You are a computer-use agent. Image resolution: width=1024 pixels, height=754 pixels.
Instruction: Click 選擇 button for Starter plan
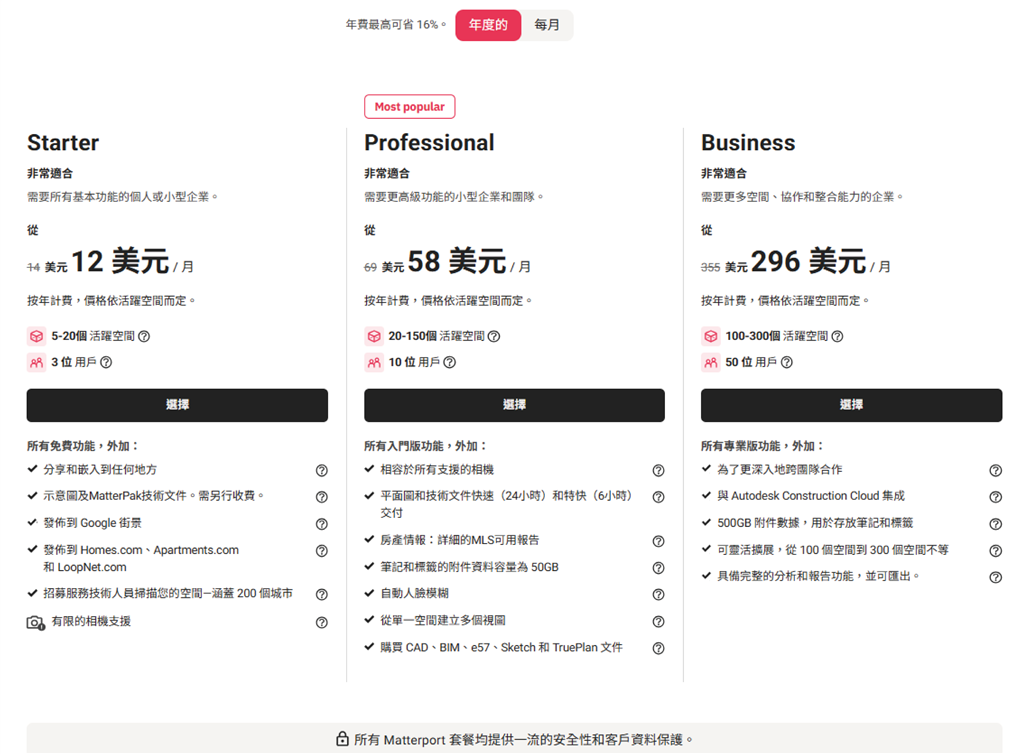[177, 405]
